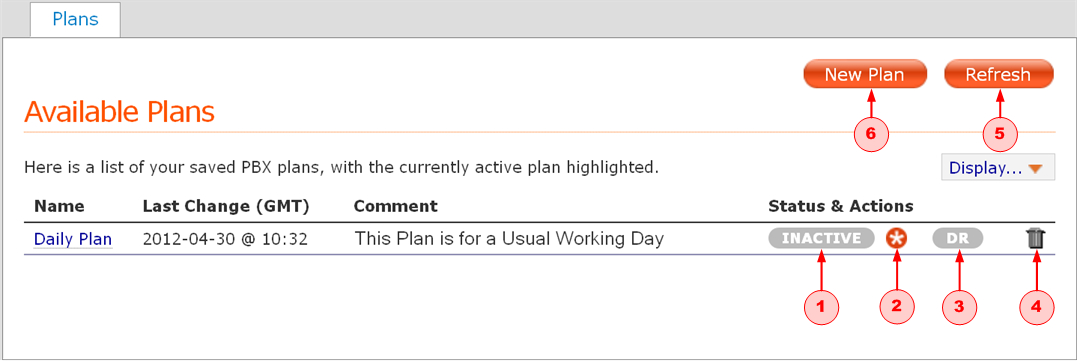Create a plan with the New Plan button
The image size is (1078, 361).
click(x=865, y=74)
